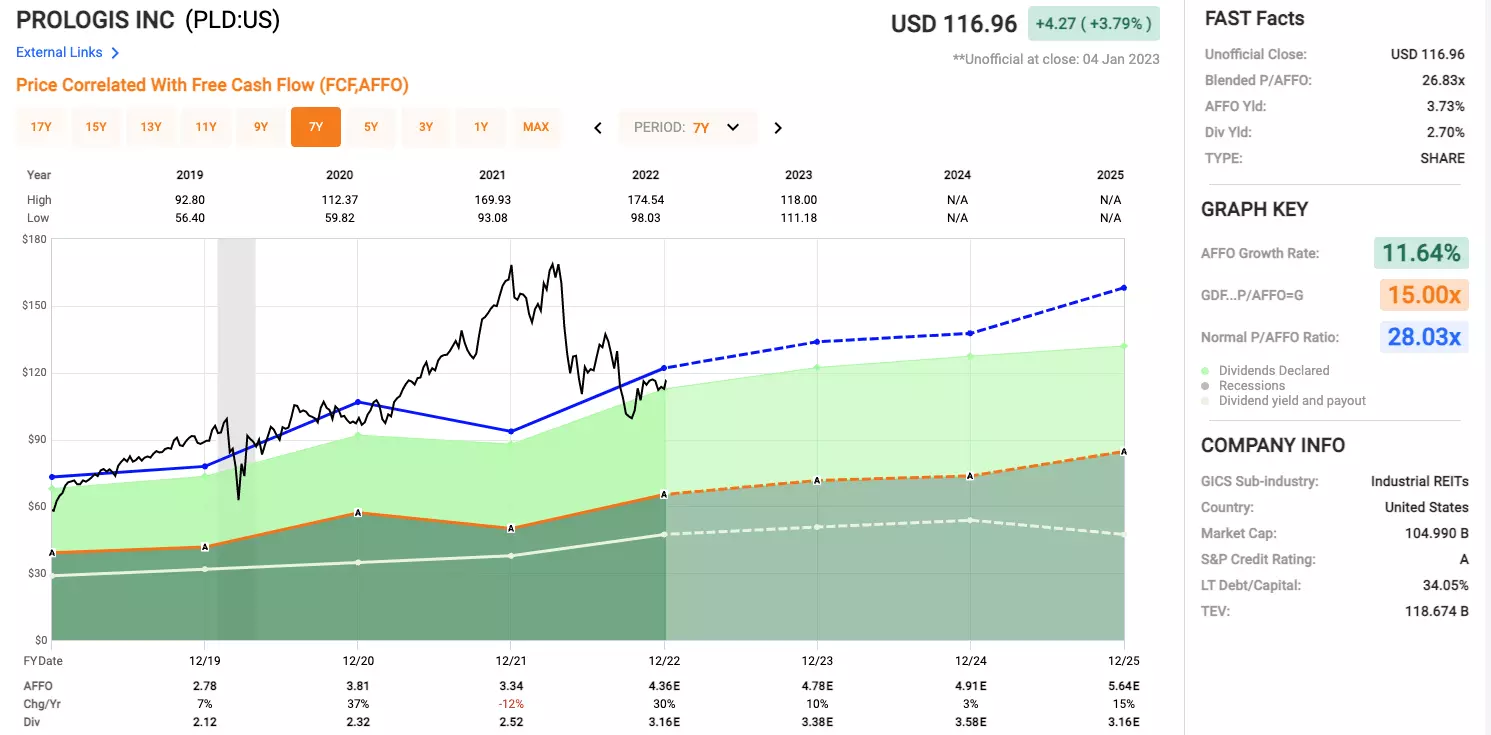Click the 12/25 Div value 3.16E
The width and height of the screenshot is (1491, 735).
click(1124, 722)
